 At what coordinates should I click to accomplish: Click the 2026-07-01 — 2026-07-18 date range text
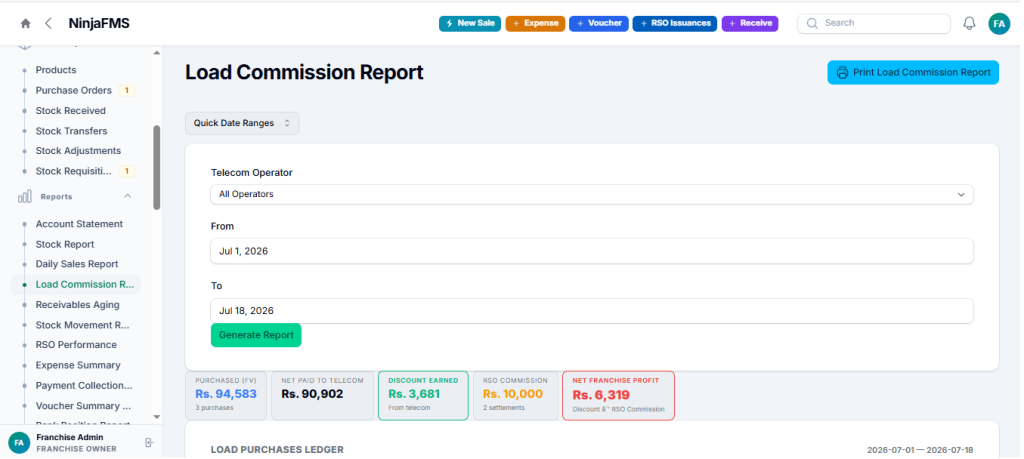(x=921, y=451)
